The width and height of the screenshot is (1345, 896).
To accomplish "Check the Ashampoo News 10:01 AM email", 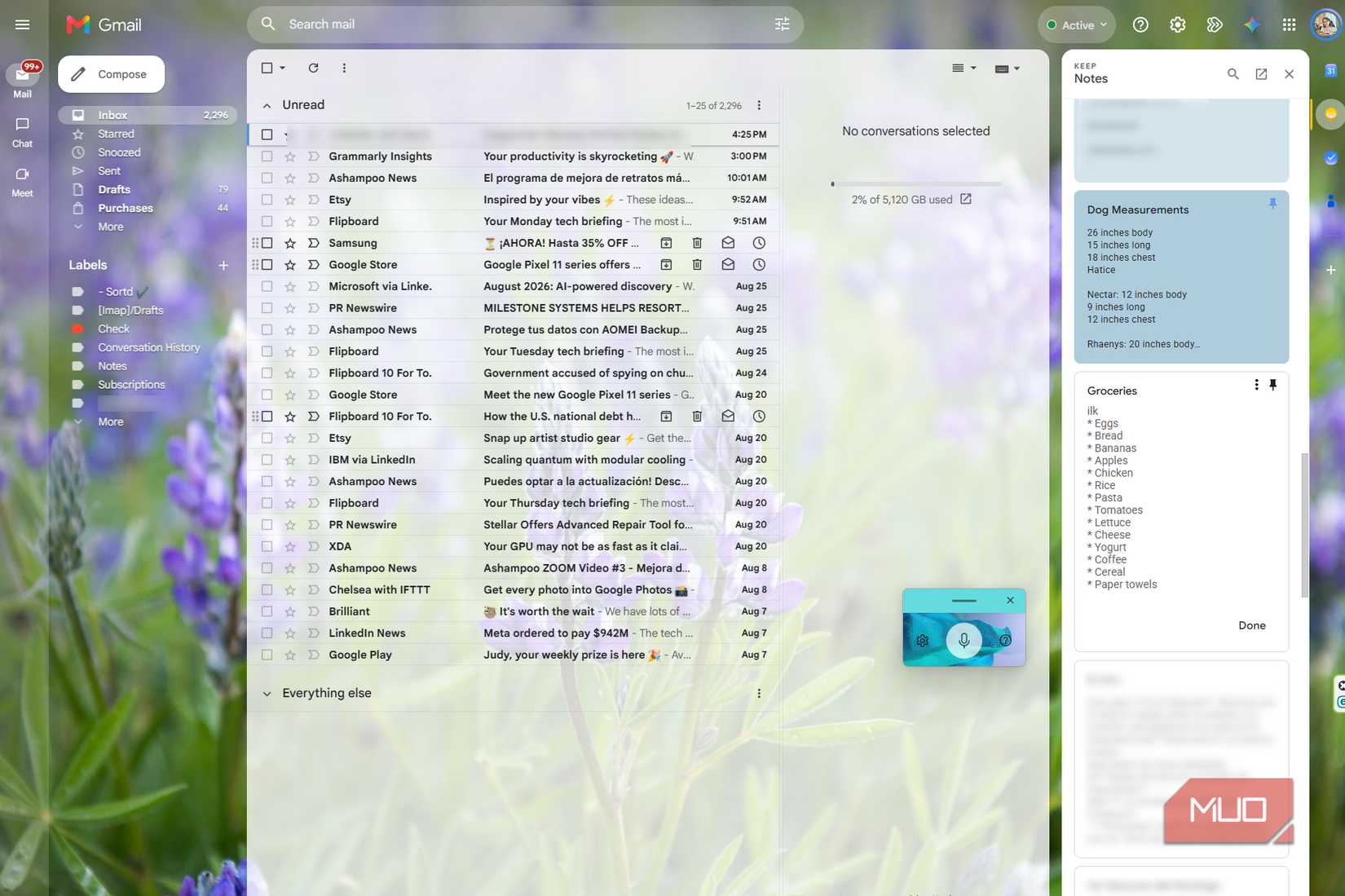I will coord(267,178).
